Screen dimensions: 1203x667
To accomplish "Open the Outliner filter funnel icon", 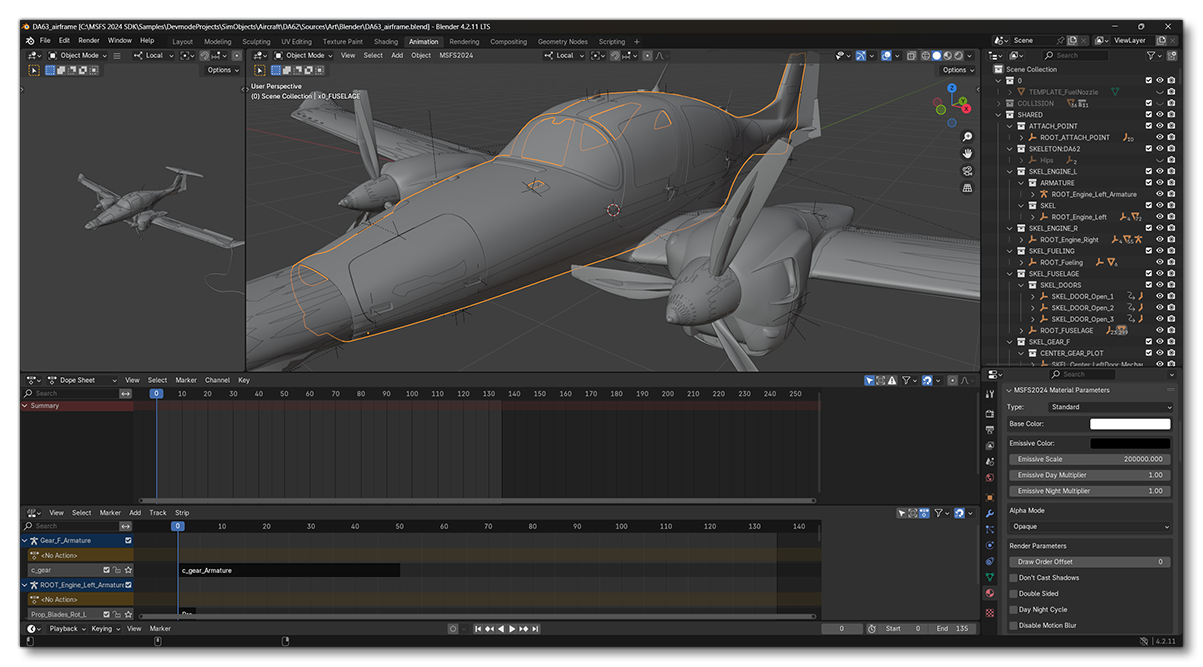I will pos(1152,56).
